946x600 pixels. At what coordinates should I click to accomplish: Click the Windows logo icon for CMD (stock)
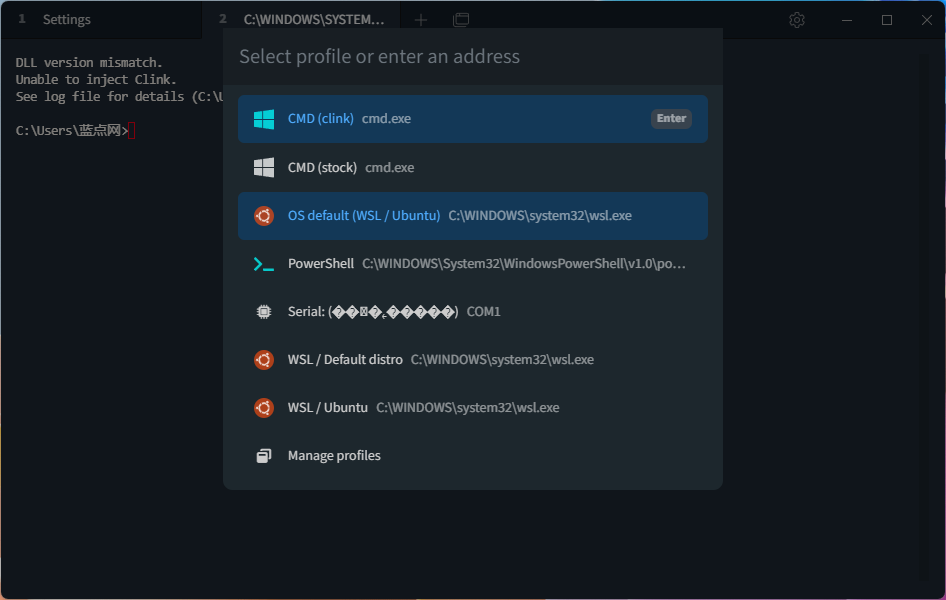click(x=264, y=168)
